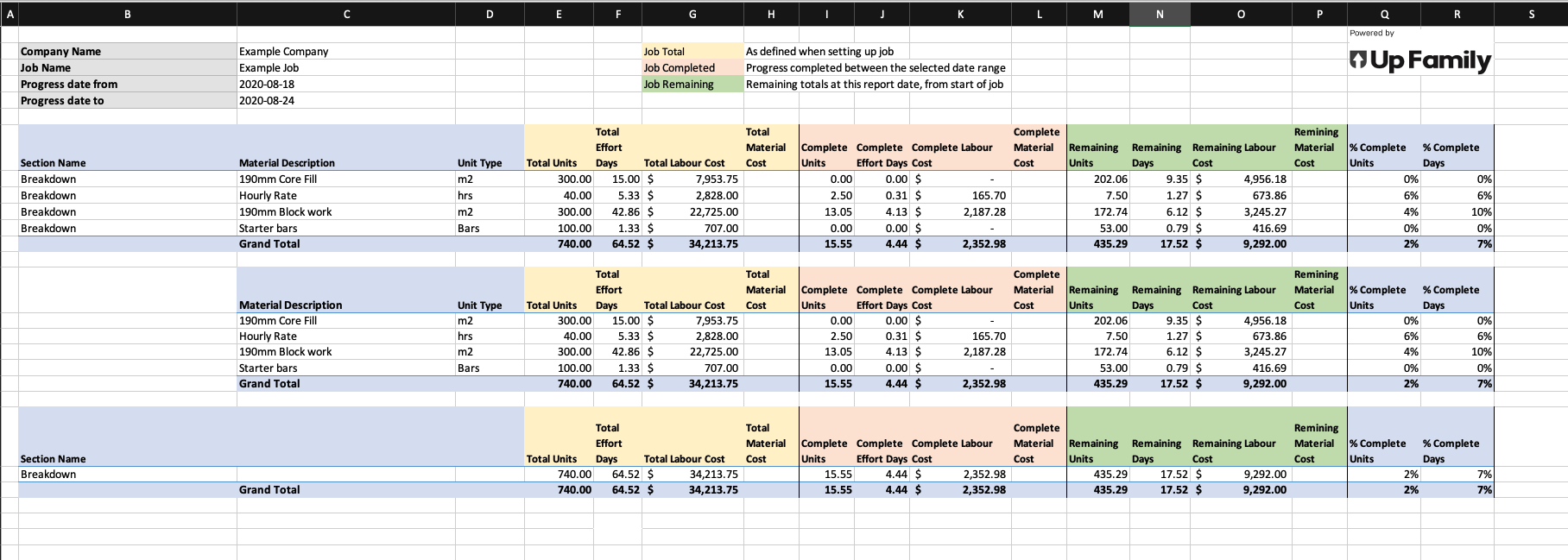Select column H header
Image resolution: width=1568 pixels, height=560 pixels.
(x=771, y=14)
